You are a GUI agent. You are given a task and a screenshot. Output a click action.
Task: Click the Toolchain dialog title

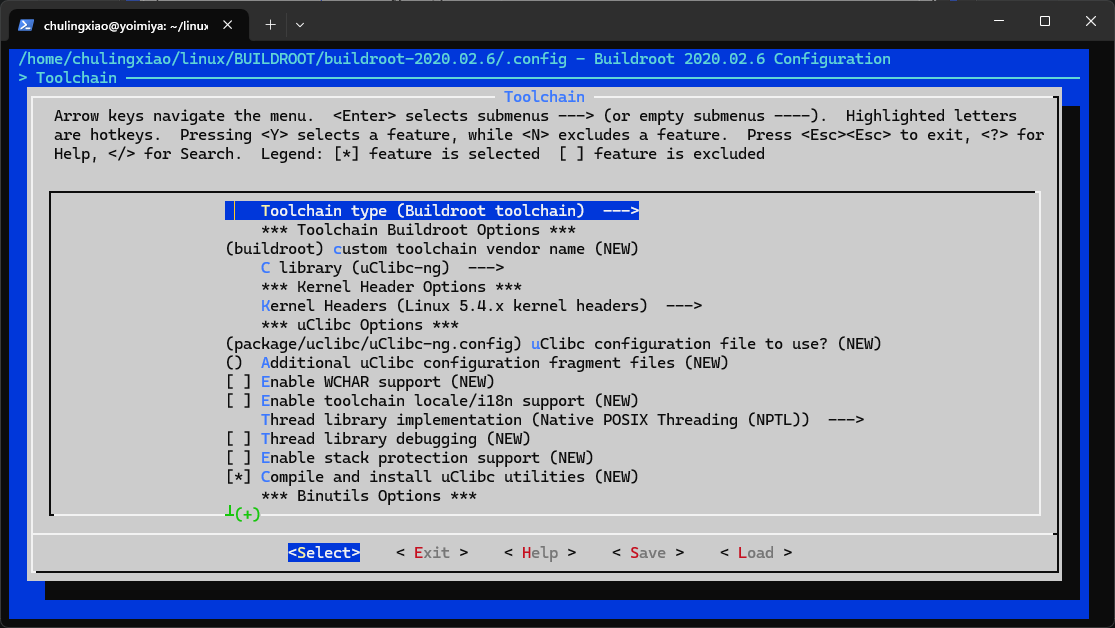click(544, 97)
